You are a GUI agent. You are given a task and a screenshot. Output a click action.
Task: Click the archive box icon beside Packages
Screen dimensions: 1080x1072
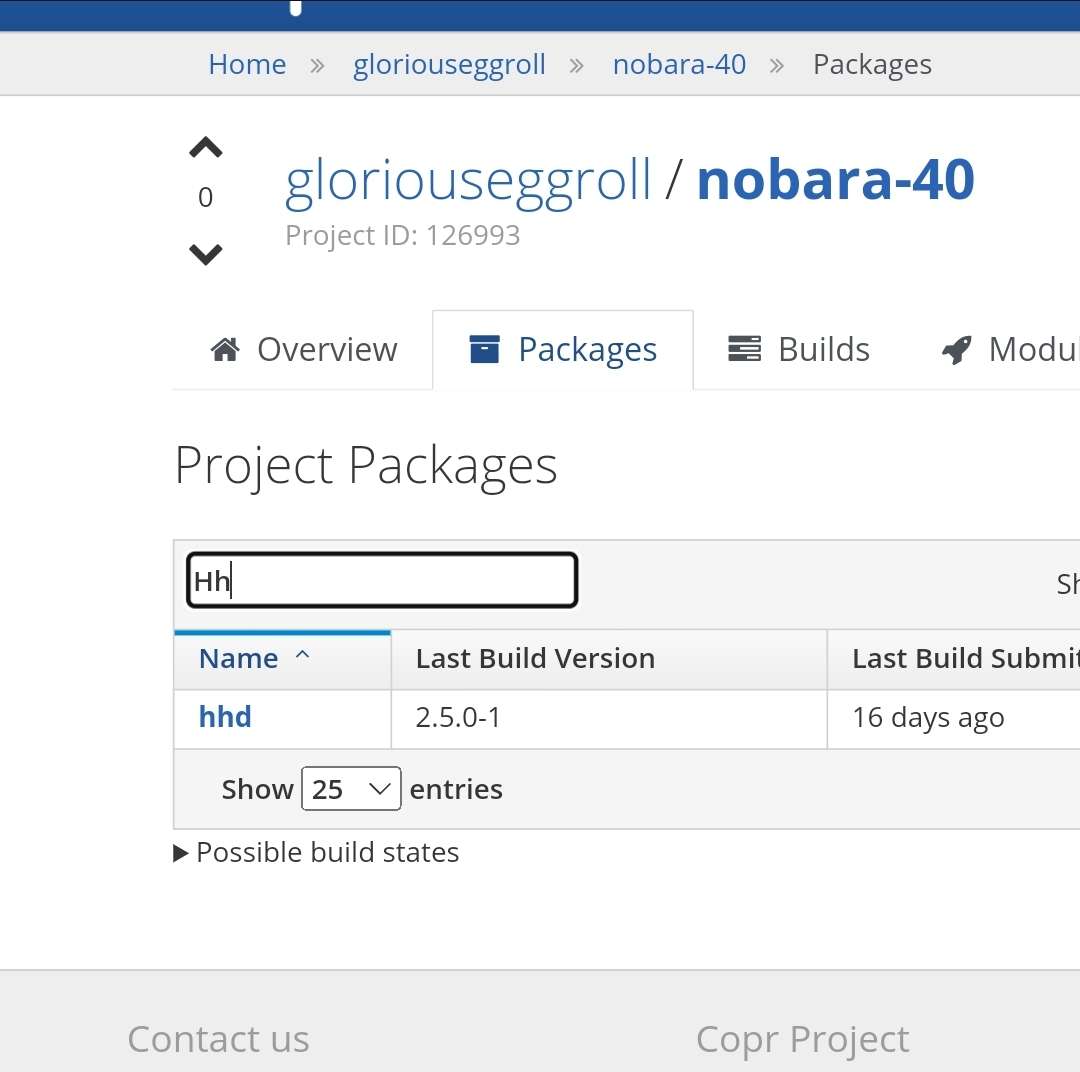click(x=484, y=350)
